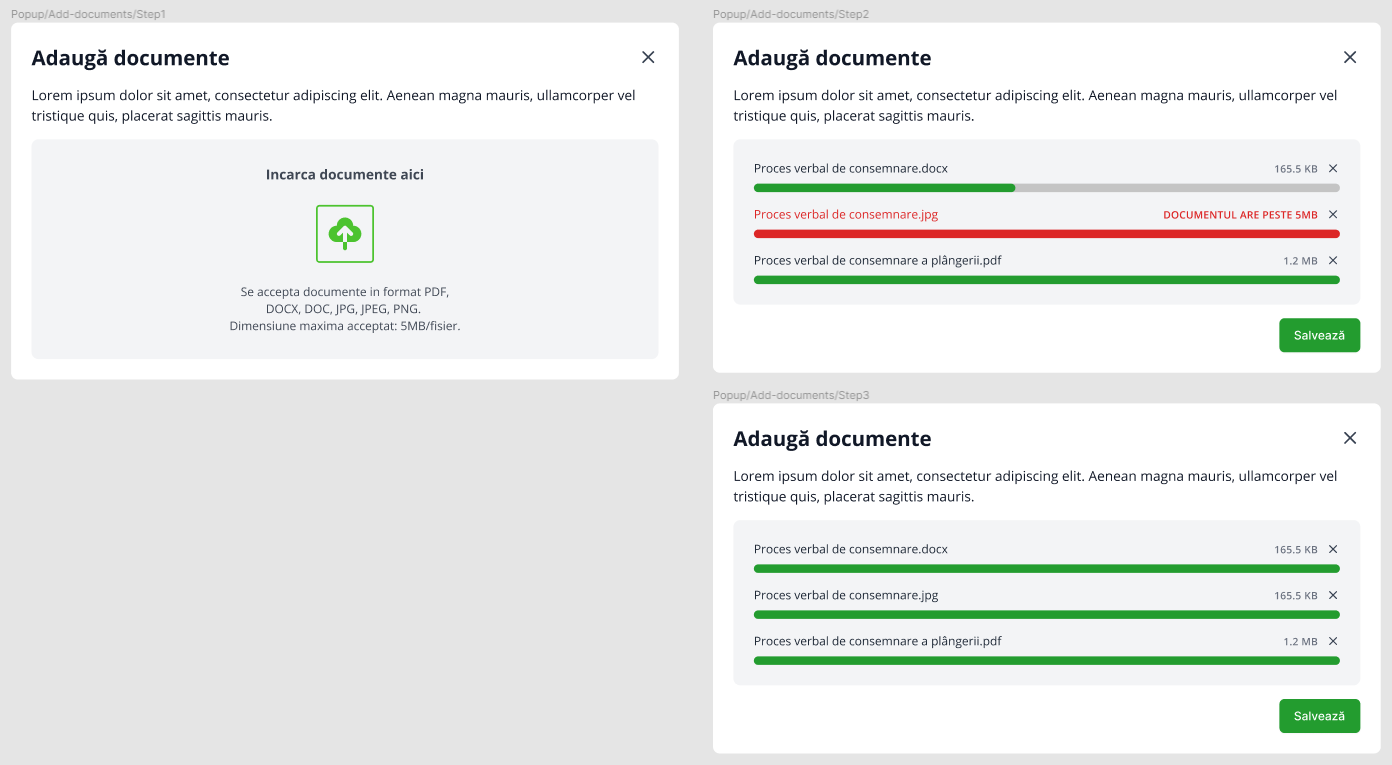Select the Popup/Add-documents/Step2 frame label
The image size is (1392, 765).
tap(791, 14)
